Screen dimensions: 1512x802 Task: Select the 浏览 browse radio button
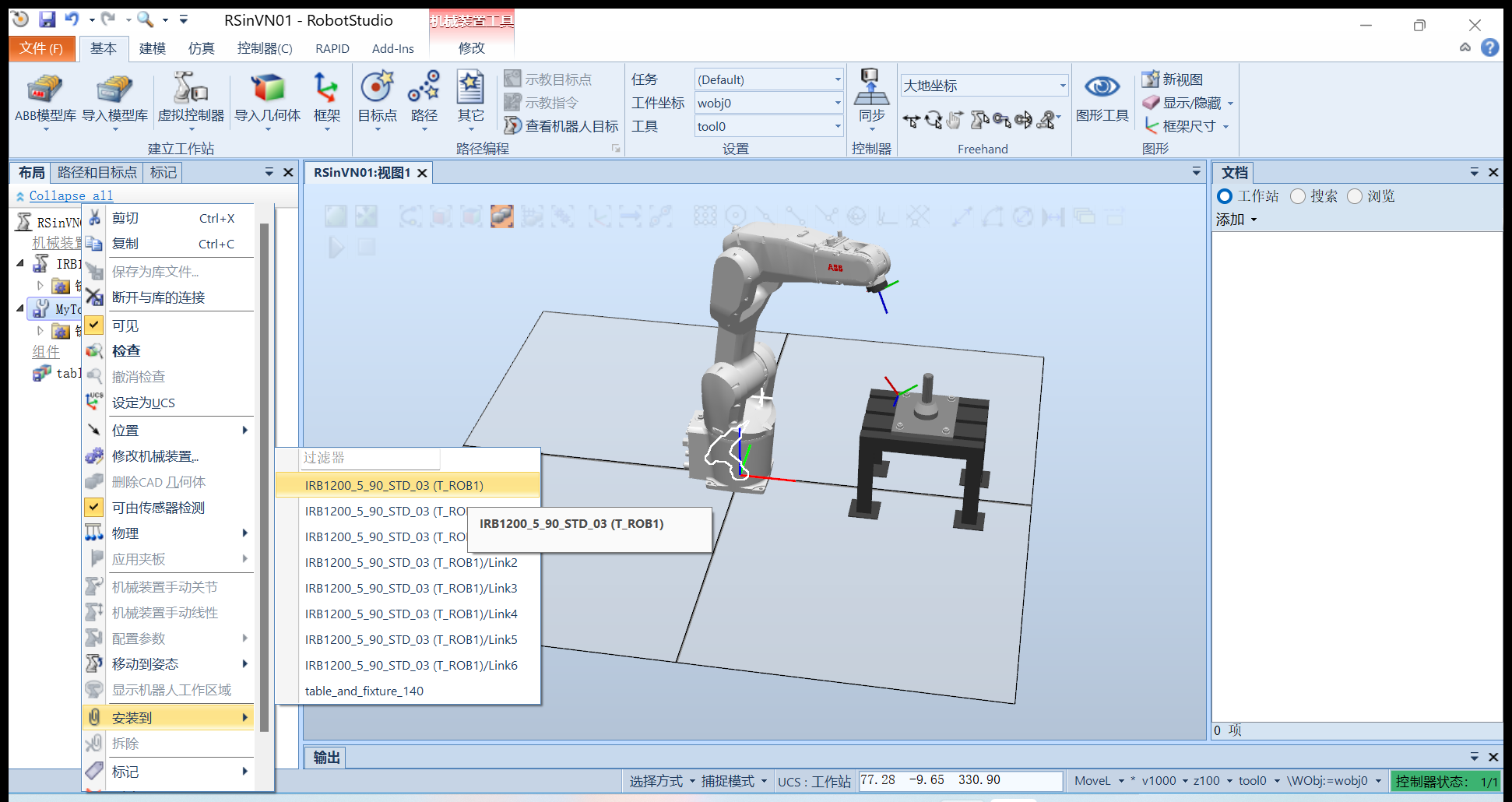click(1355, 196)
